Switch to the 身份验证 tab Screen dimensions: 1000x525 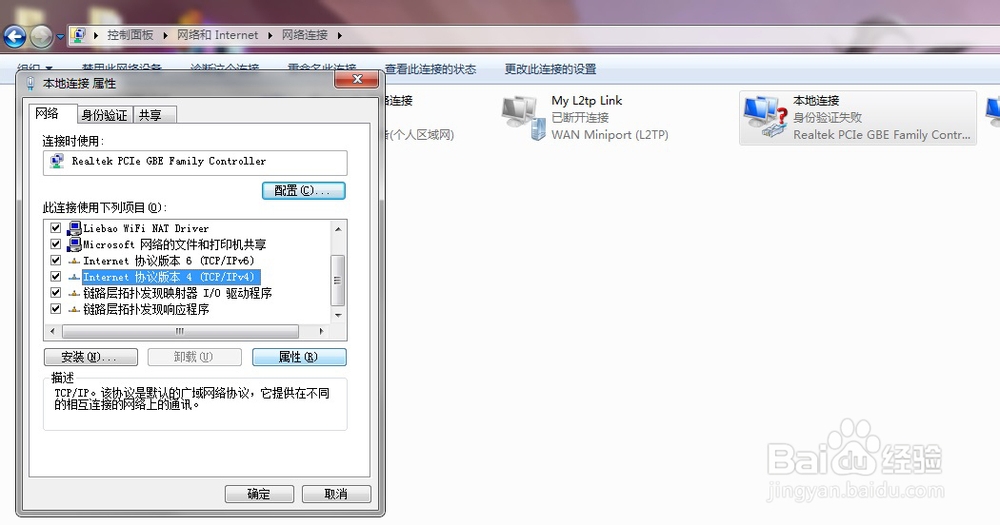click(x=104, y=115)
